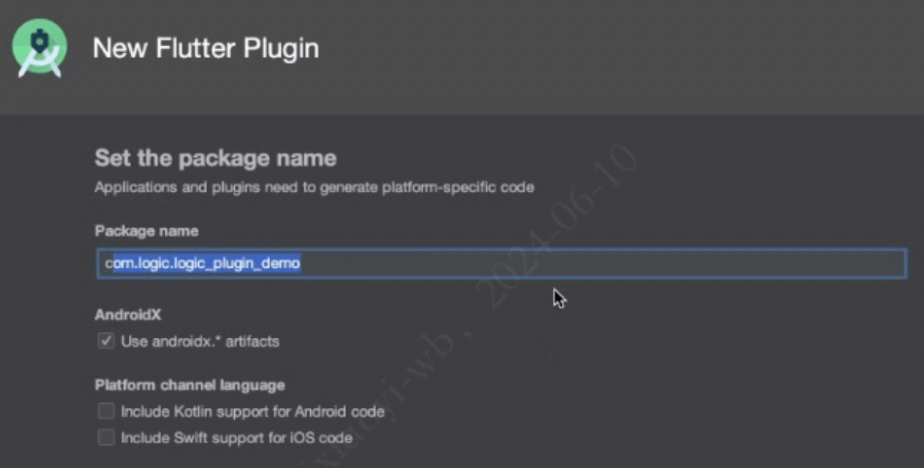Click the "Package name" field label
This screenshot has height=468, width=924.
coord(140,230)
